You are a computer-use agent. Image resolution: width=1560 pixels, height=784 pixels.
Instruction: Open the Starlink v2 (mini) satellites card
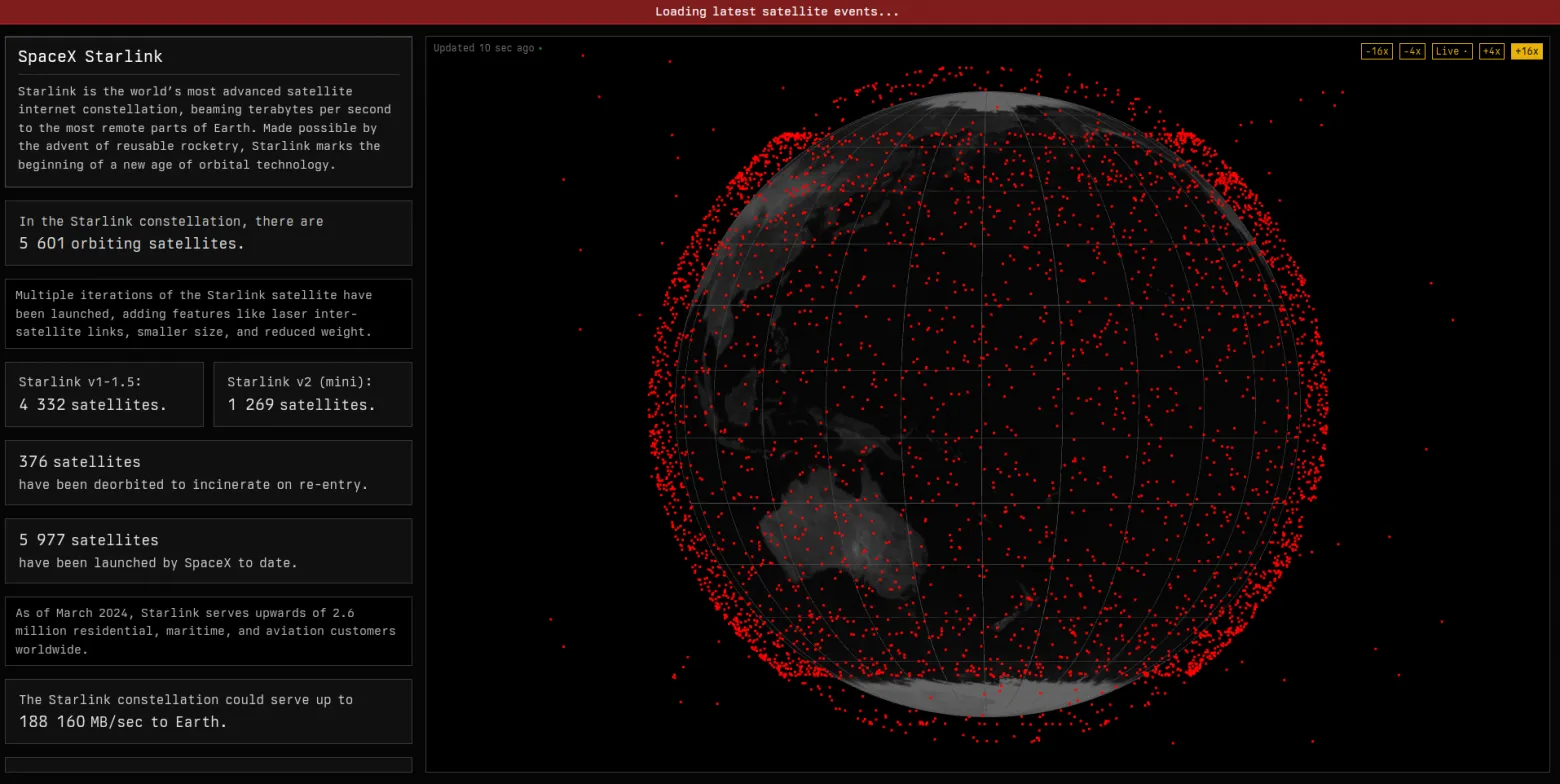coord(312,394)
